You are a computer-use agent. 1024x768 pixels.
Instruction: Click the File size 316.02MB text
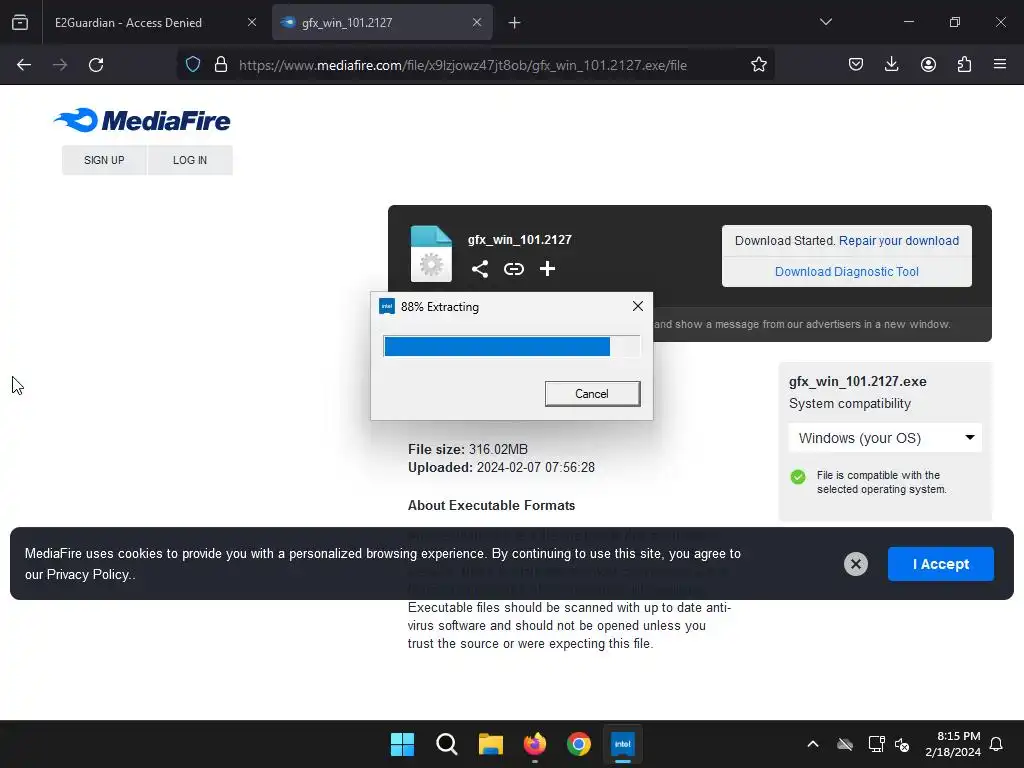(468, 449)
